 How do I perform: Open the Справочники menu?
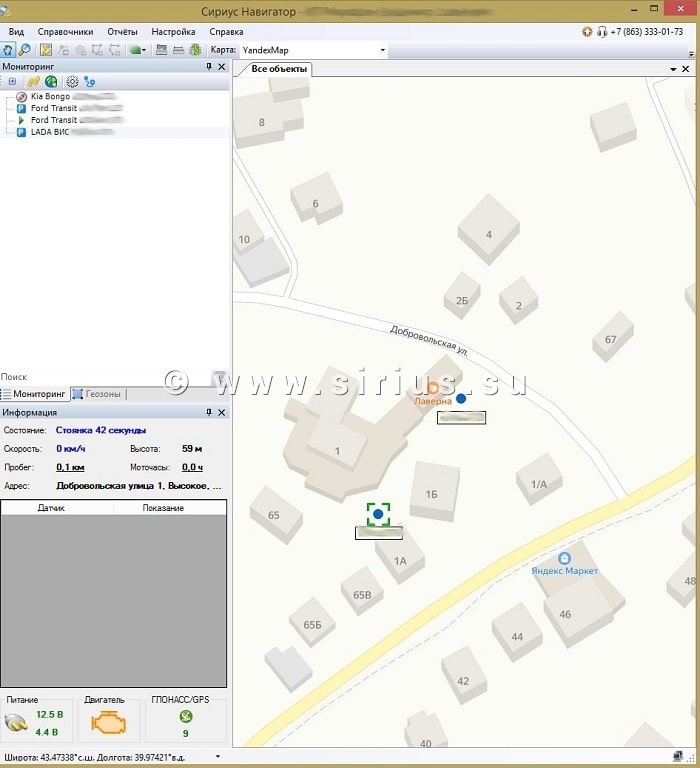point(65,32)
